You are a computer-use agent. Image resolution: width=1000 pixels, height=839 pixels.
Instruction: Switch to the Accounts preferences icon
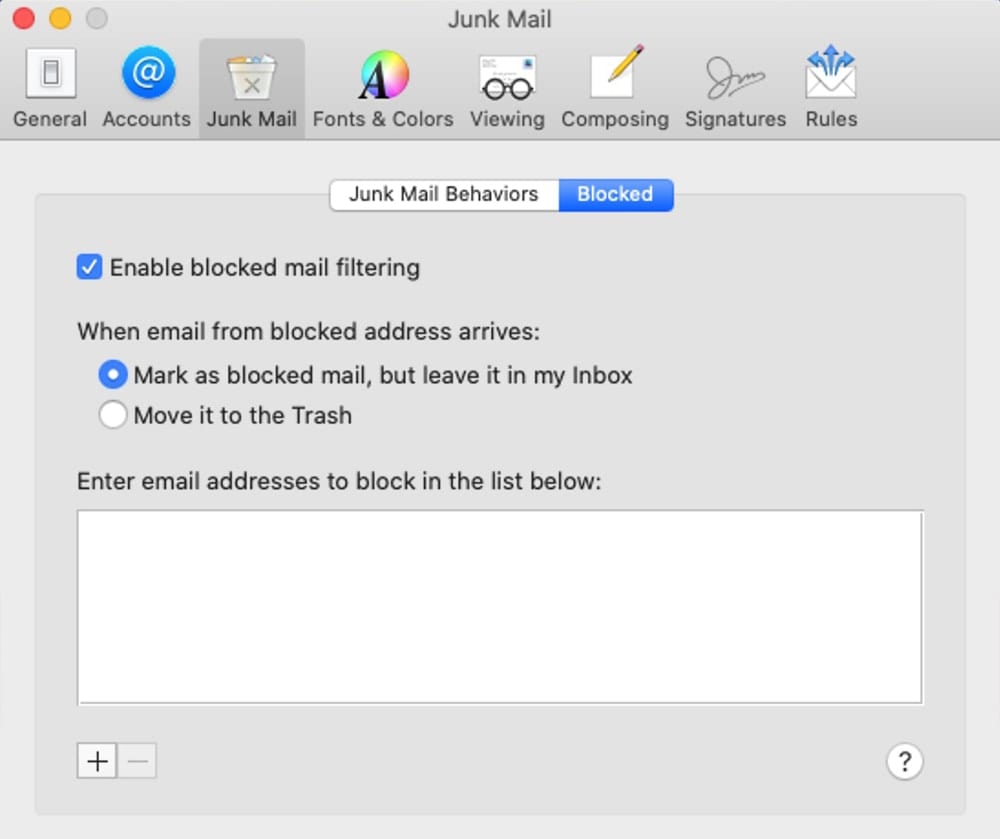[x=147, y=89]
